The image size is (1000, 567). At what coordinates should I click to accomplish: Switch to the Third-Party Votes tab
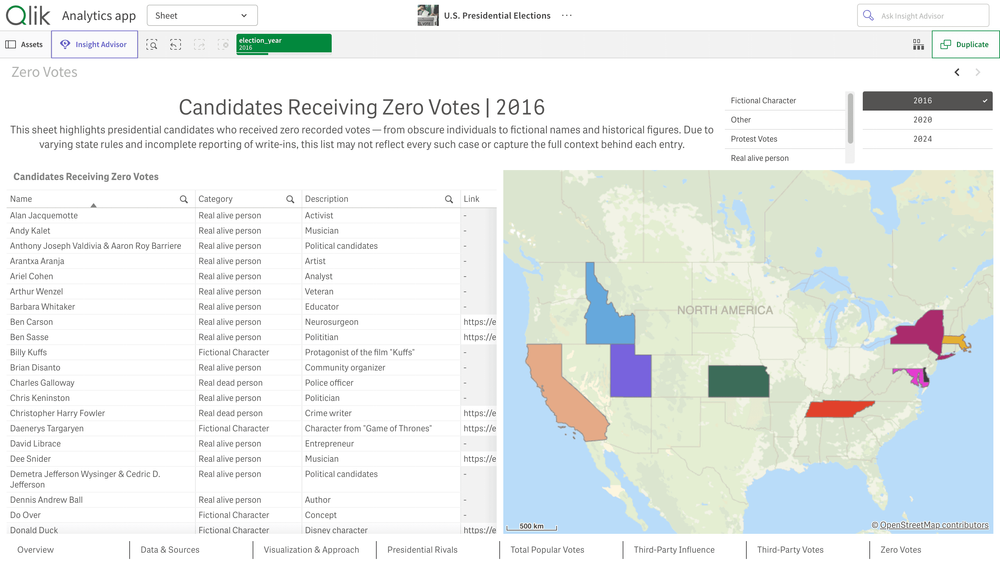pos(790,550)
